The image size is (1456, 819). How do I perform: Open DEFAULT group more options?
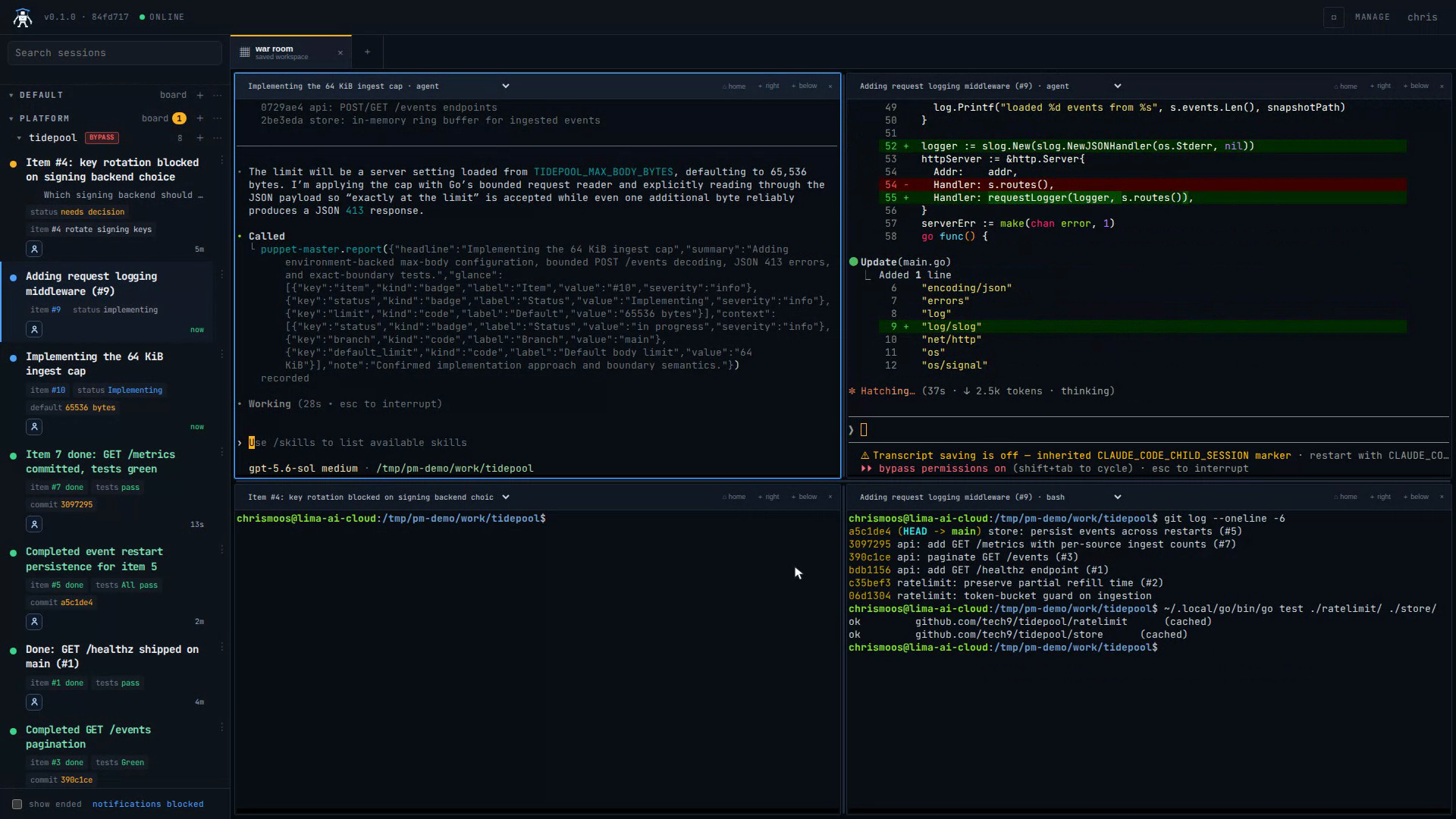tap(218, 96)
